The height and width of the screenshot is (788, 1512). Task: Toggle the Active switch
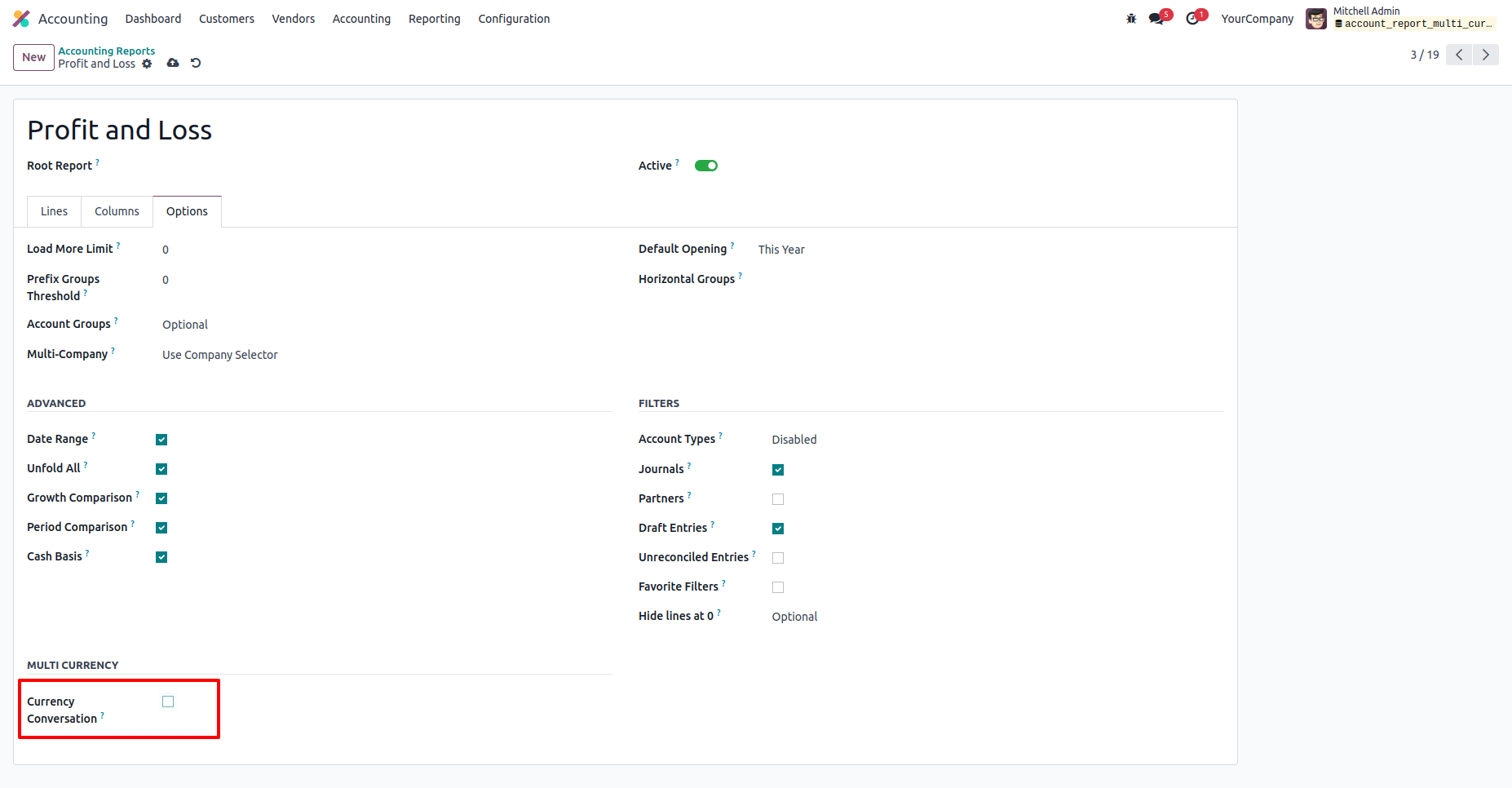point(706,166)
